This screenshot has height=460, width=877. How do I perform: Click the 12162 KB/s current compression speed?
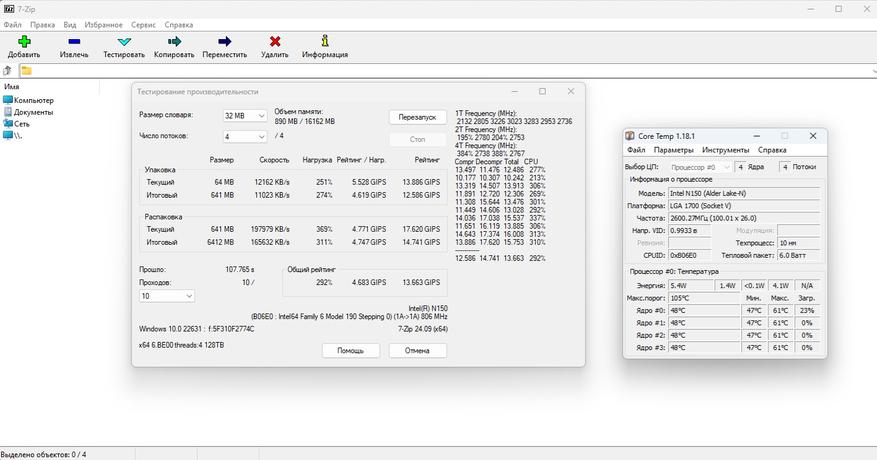[x=272, y=182]
